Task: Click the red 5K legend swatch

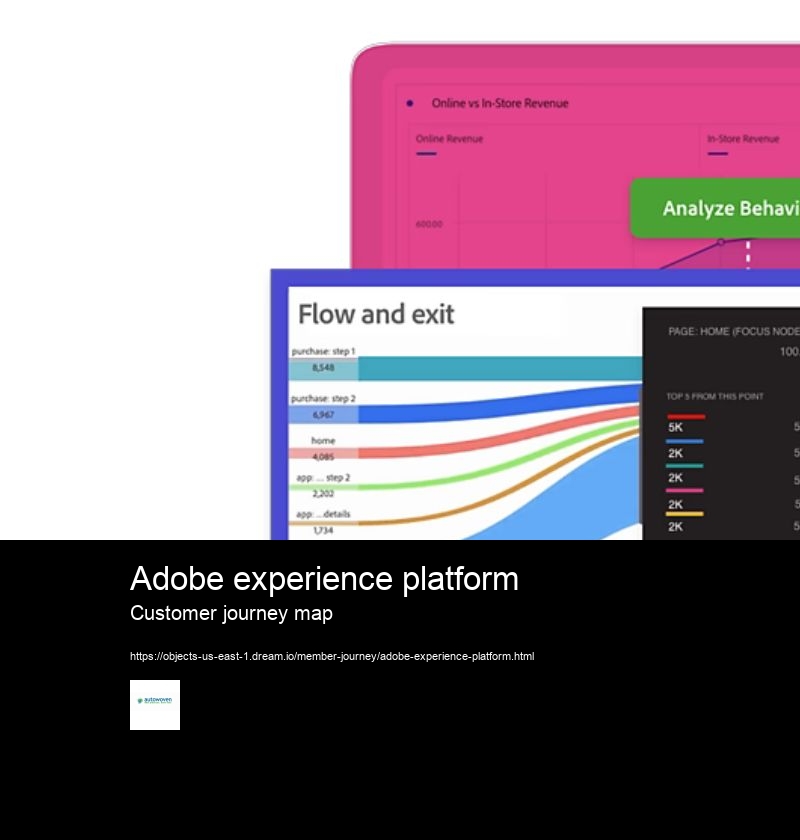Action: tap(686, 416)
